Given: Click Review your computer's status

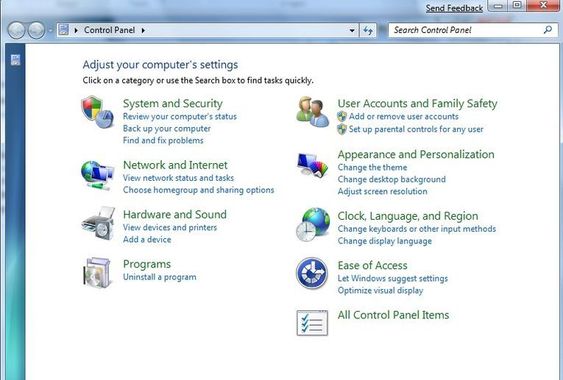Looking at the screenshot, I should coord(180,116).
